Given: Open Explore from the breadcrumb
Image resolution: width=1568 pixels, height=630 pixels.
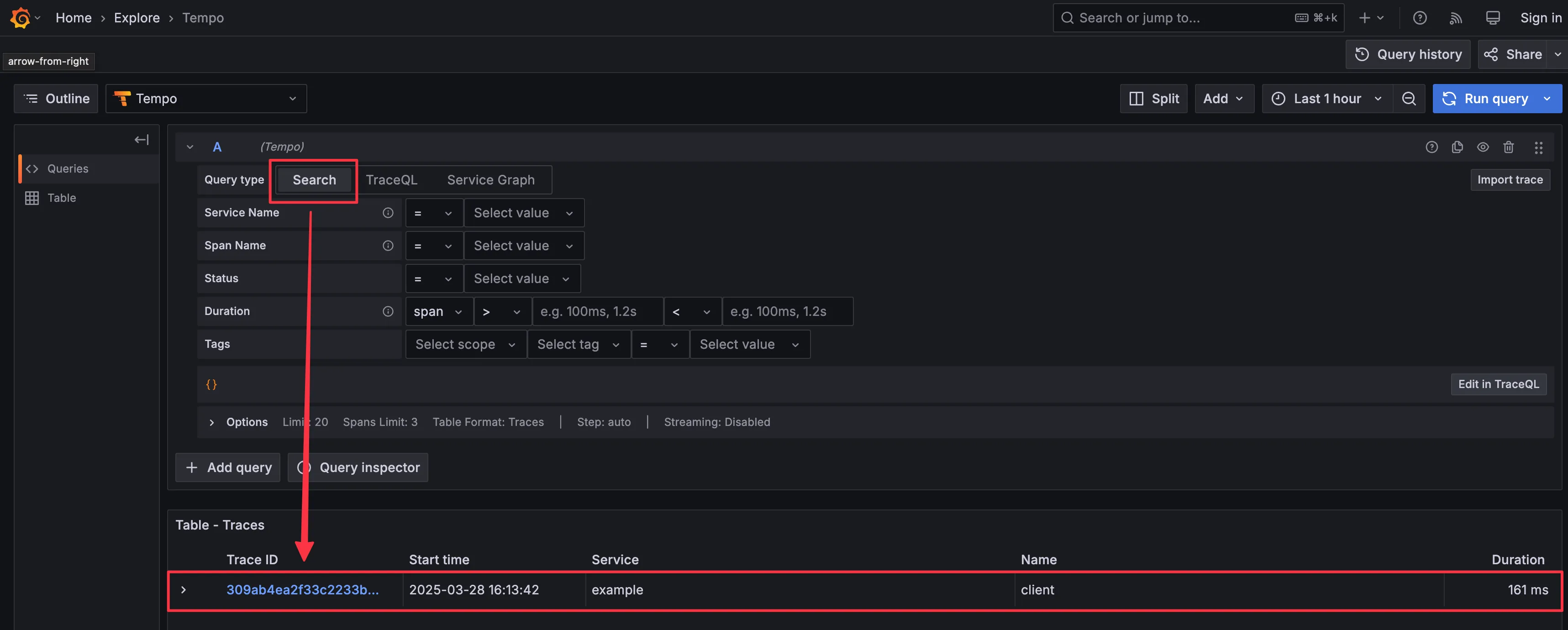Looking at the screenshot, I should pyautogui.click(x=137, y=18).
